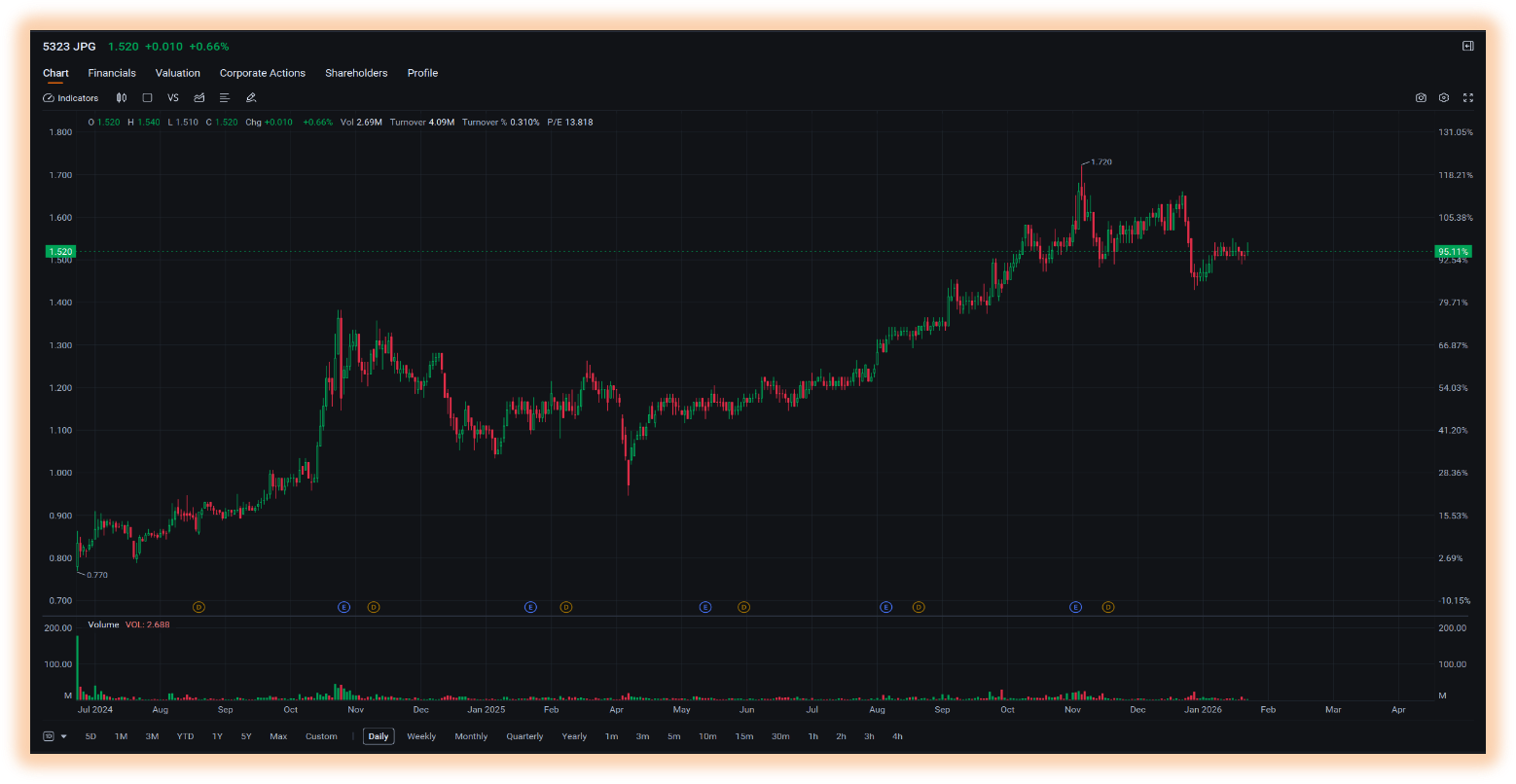Select the 5Y range
This screenshot has height=784, width=1516.
pos(246,736)
